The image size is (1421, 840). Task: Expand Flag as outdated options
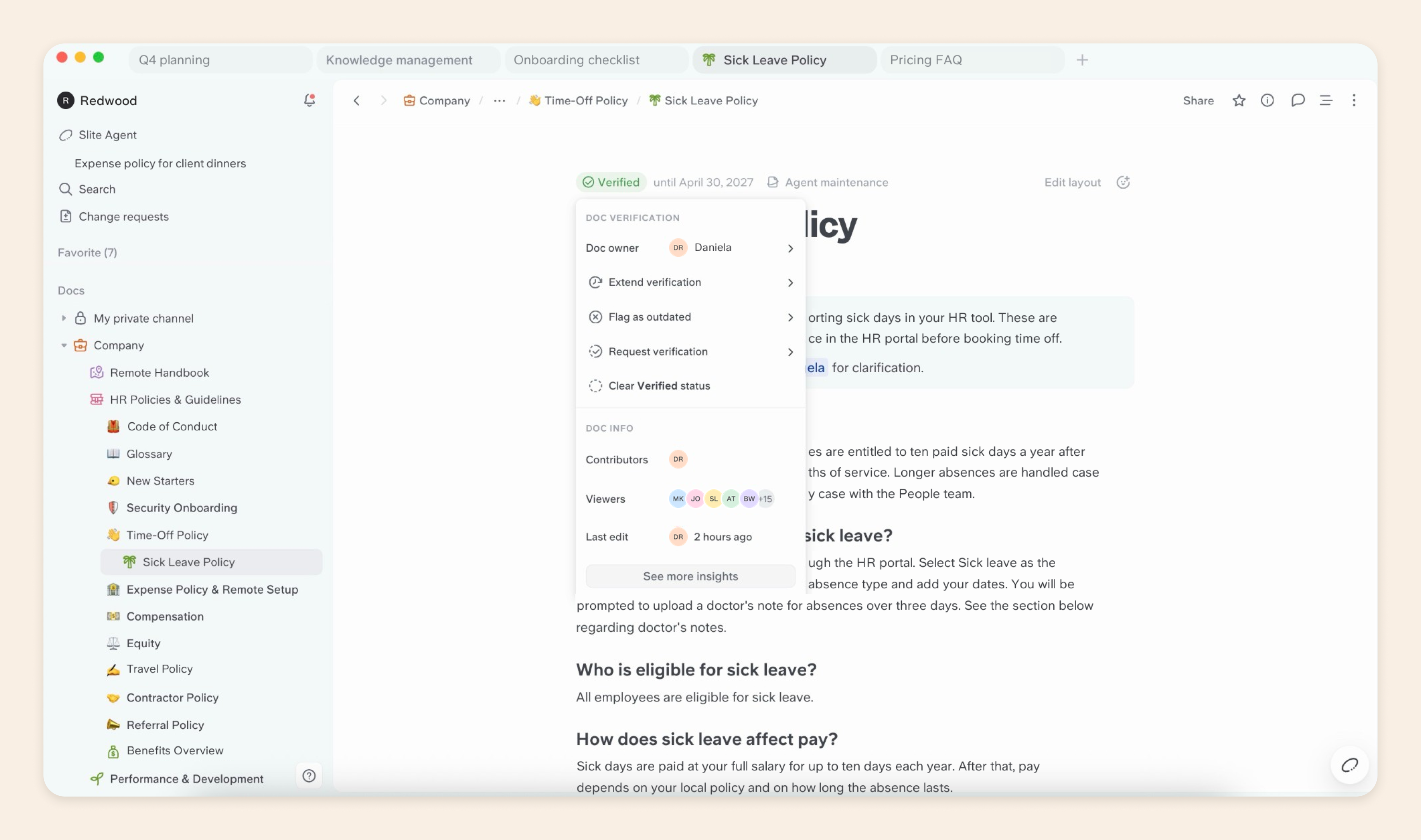(690, 317)
